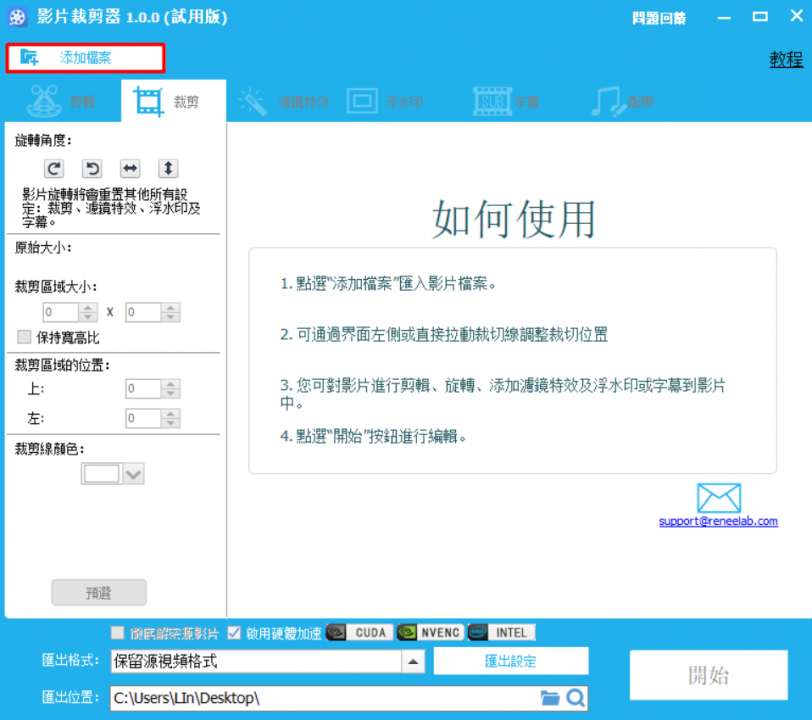
Task: Flip video vertically icon
Action: click(x=168, y=168)
